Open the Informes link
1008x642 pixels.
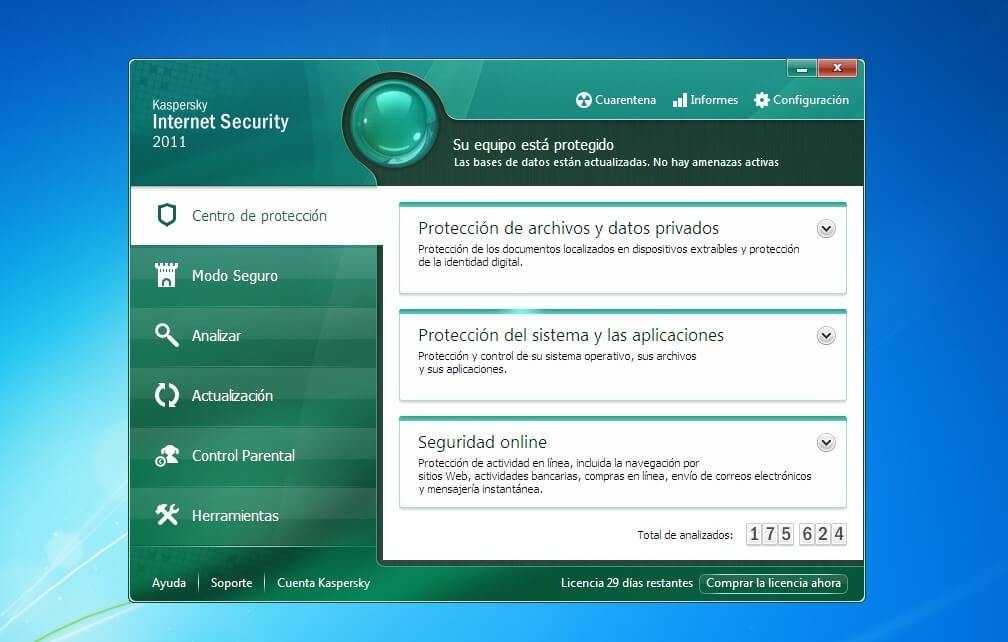pos(705,100)
